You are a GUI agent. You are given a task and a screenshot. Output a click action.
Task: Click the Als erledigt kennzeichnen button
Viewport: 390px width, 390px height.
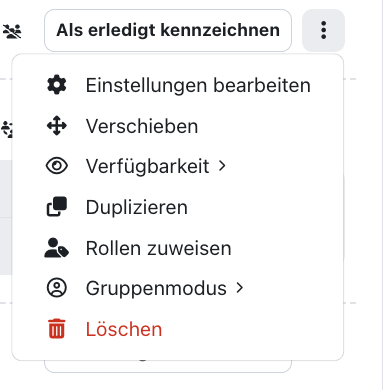(168, 30)
